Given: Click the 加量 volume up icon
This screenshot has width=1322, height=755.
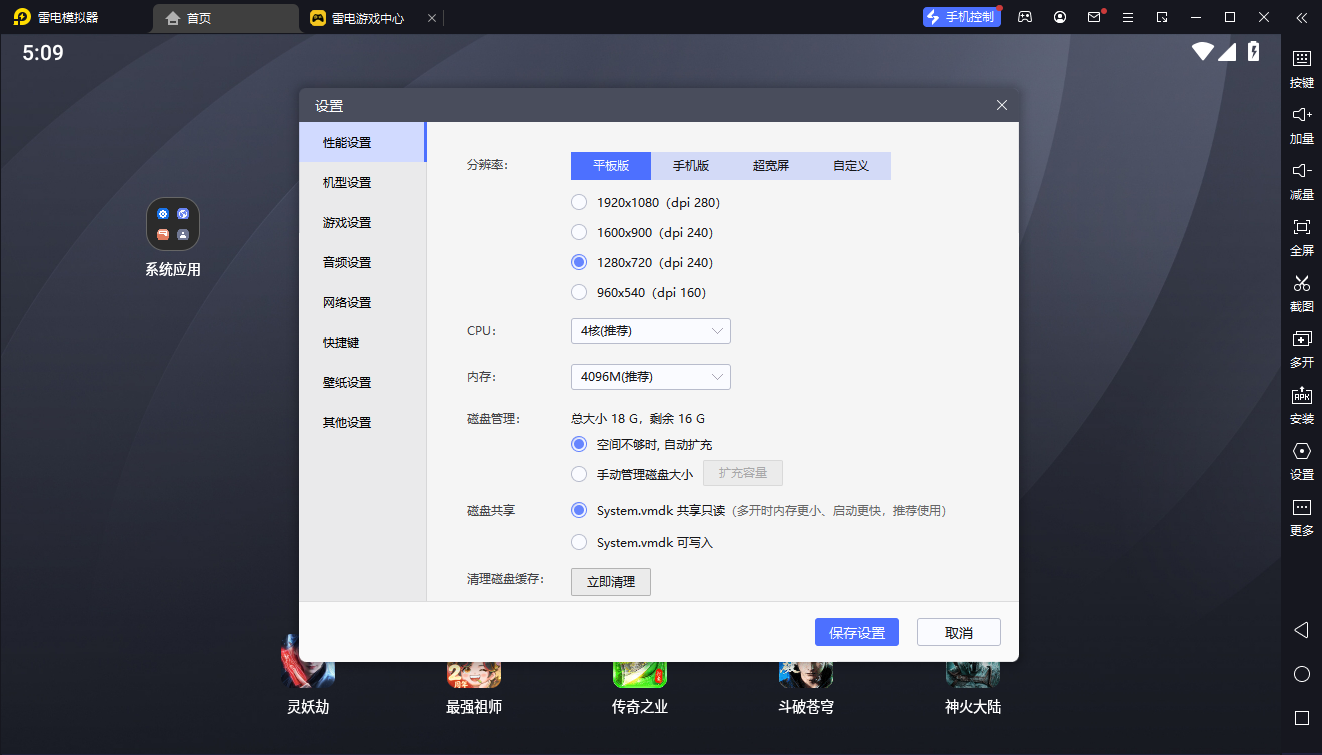Looking at the screenshot, I should (x=1301, y=116).
